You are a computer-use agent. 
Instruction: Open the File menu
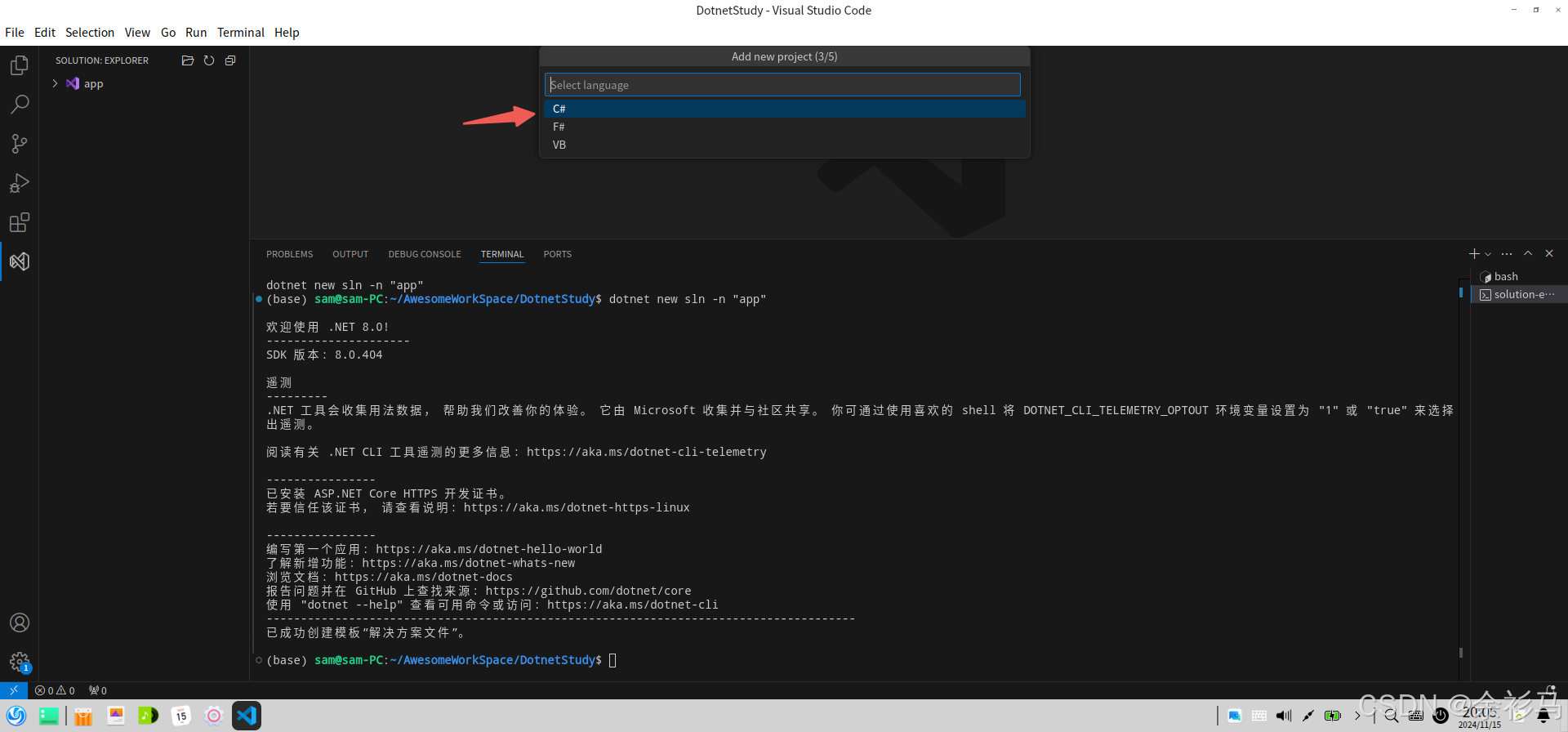[x=15, y=33]
